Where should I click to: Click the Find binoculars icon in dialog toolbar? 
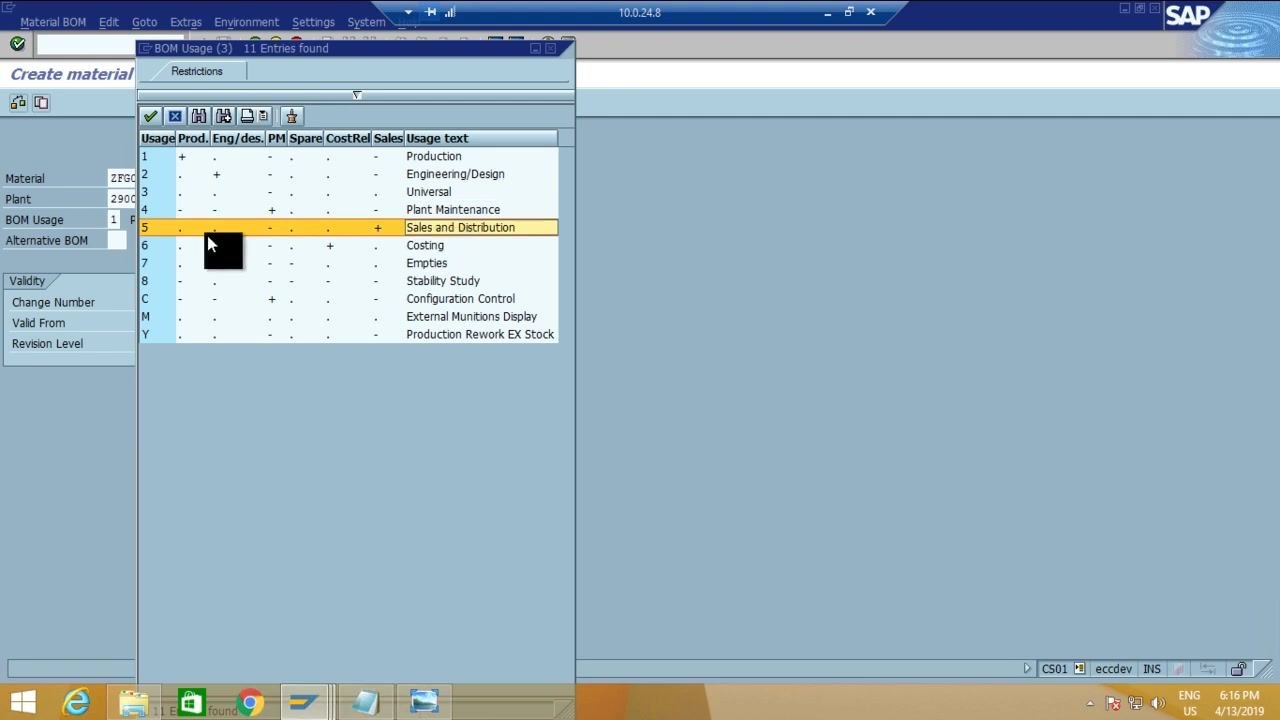pyautogui.click(x=199, y=116)
